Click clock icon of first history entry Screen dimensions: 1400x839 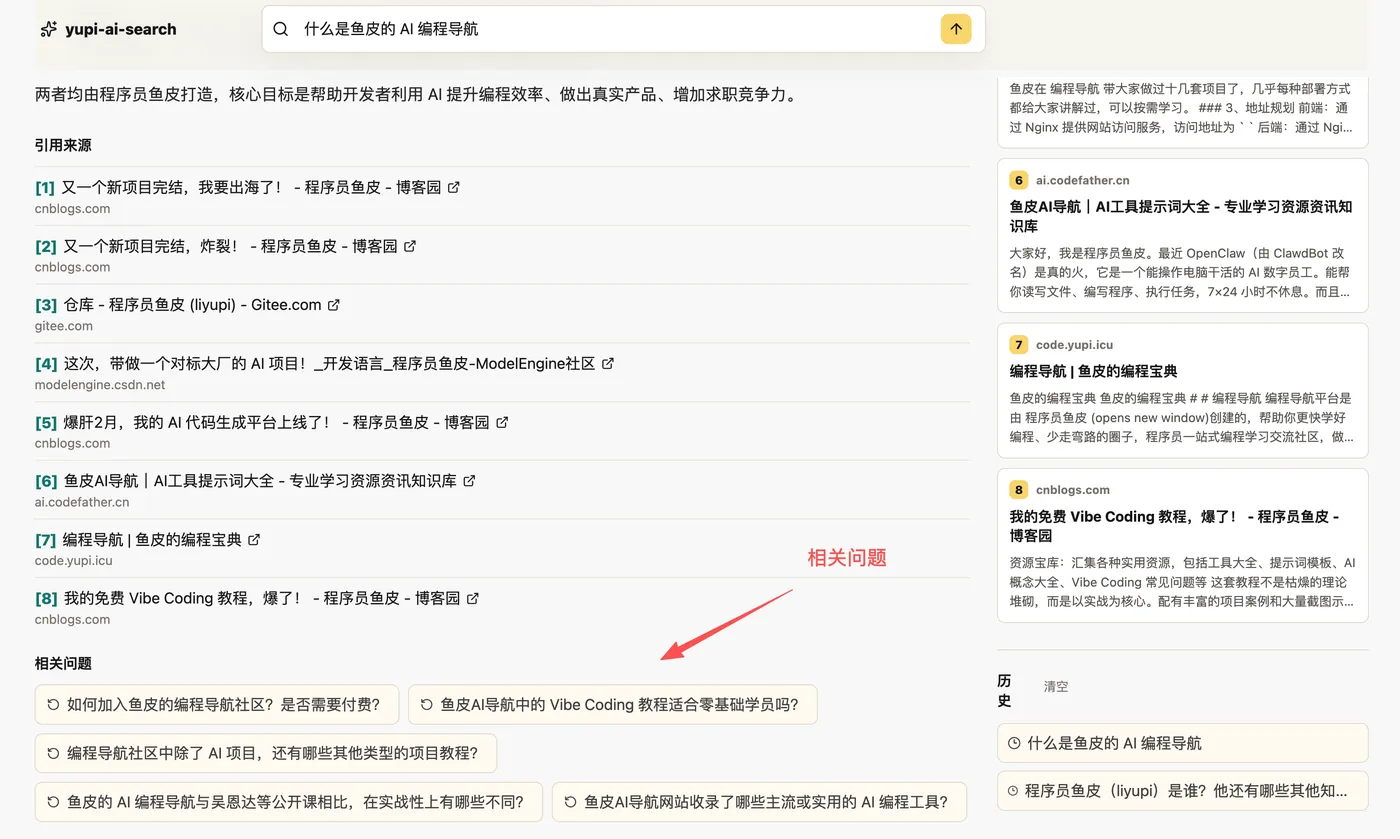pos(1014,743)
